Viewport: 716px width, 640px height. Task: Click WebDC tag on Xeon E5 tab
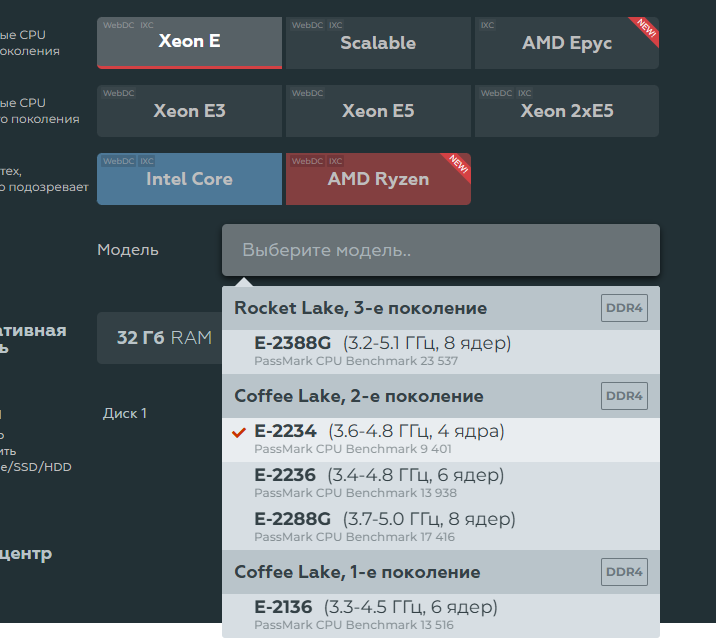(x=307, y=93)
